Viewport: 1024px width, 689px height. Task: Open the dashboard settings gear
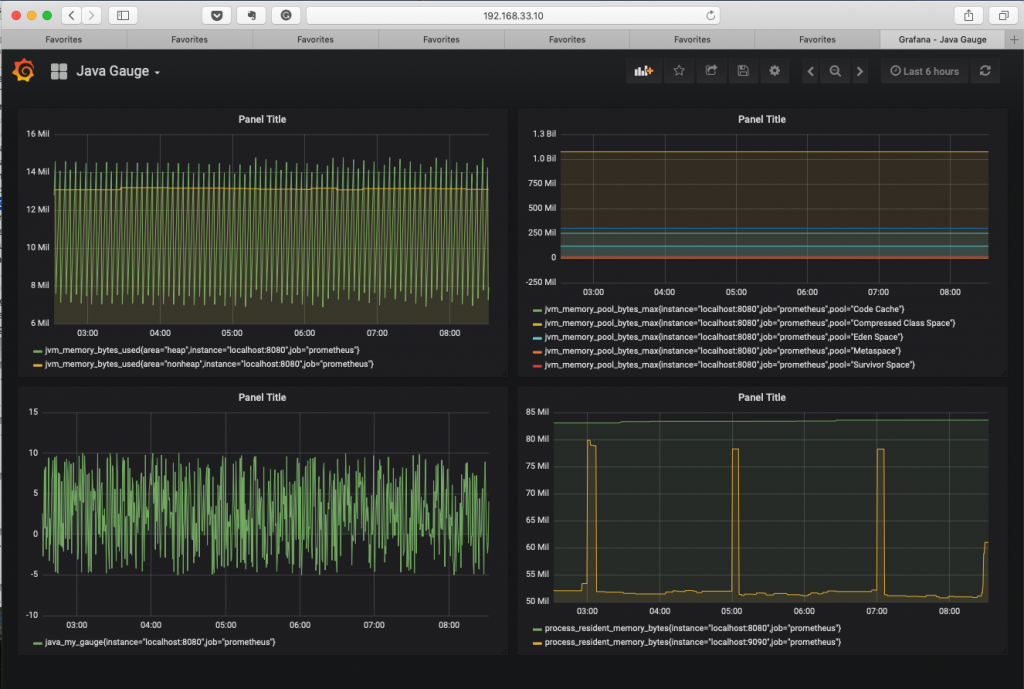coord(774,71)
